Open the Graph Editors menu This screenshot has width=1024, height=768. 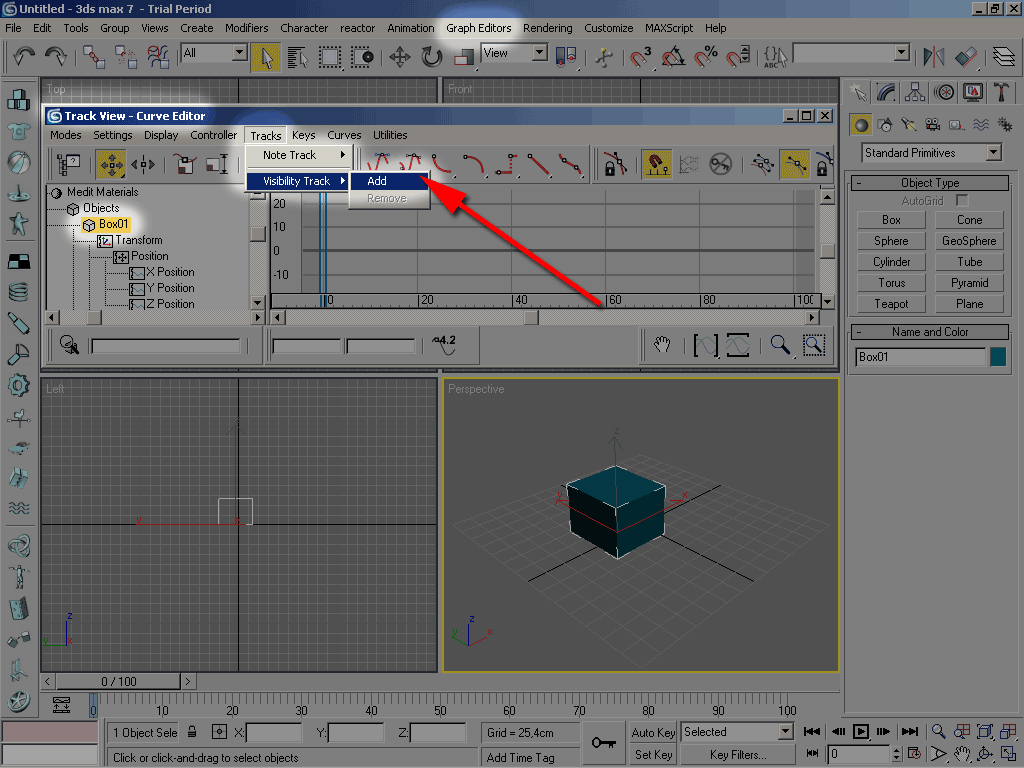[x=479, y=28]
